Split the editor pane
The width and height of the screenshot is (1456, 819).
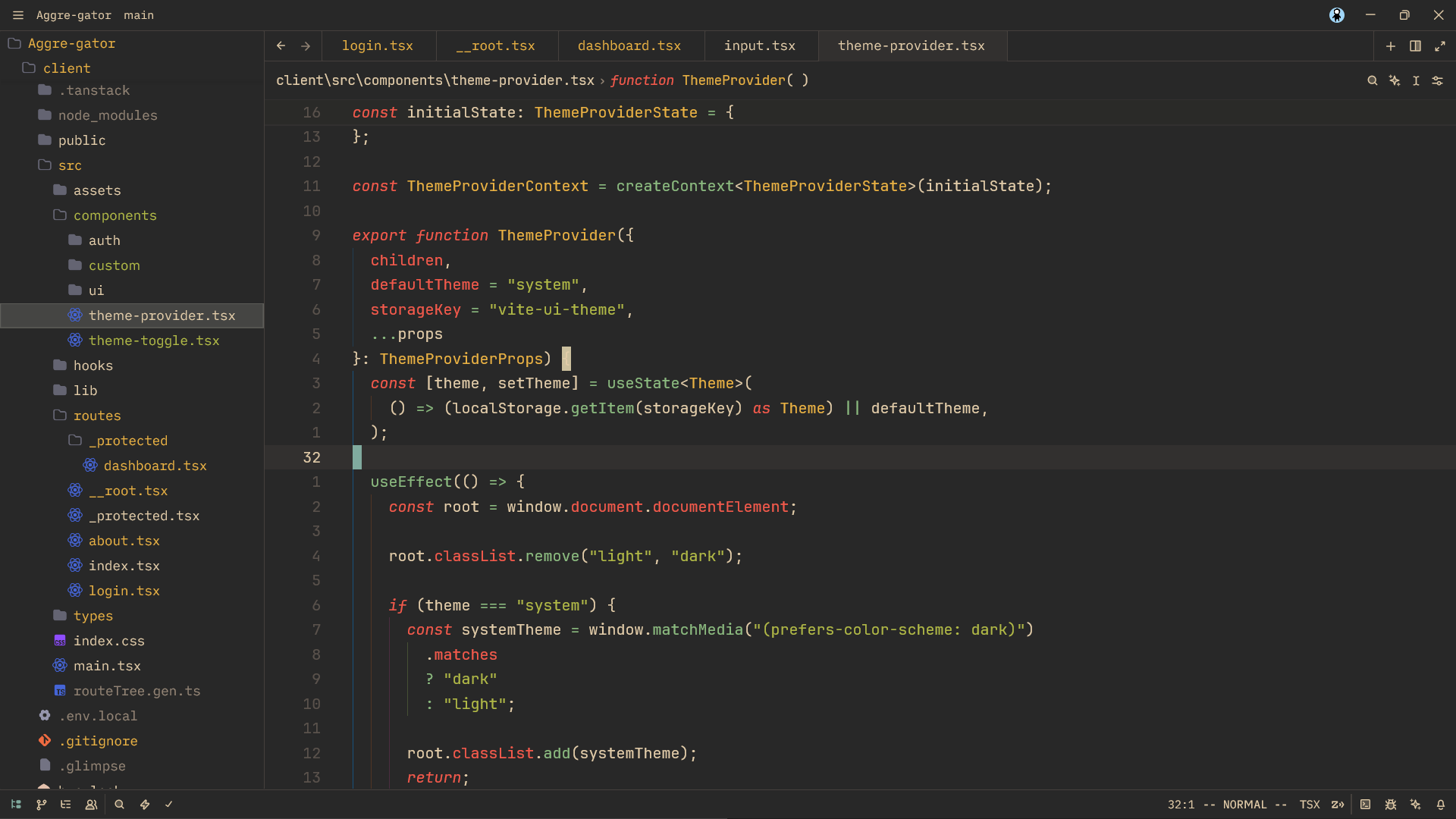pos(1415,46)
